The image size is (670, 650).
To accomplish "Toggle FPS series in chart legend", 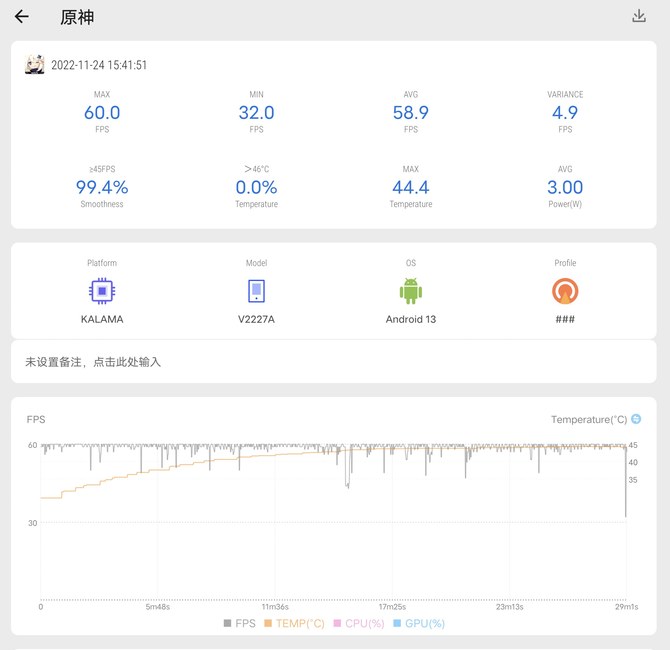I will click(x=240, y=624).
